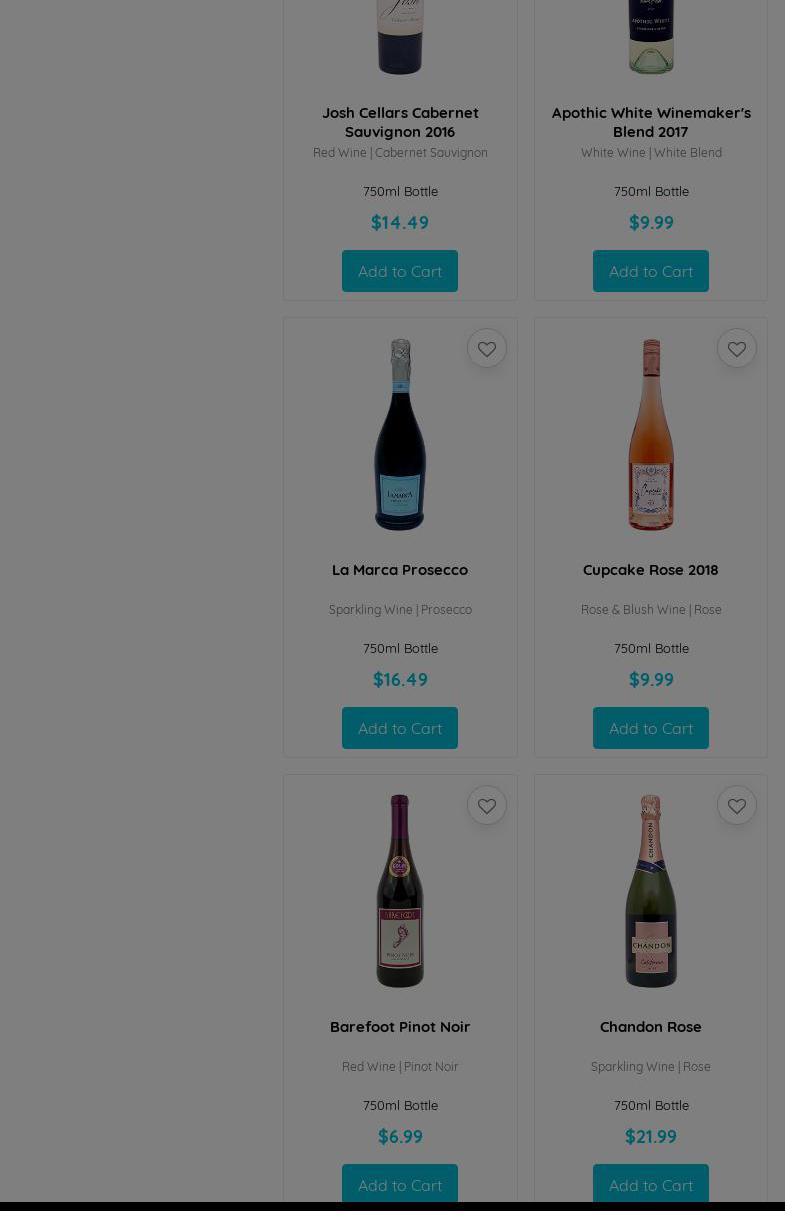View the Chandon Rose bottle image

[x=651, y=891]
